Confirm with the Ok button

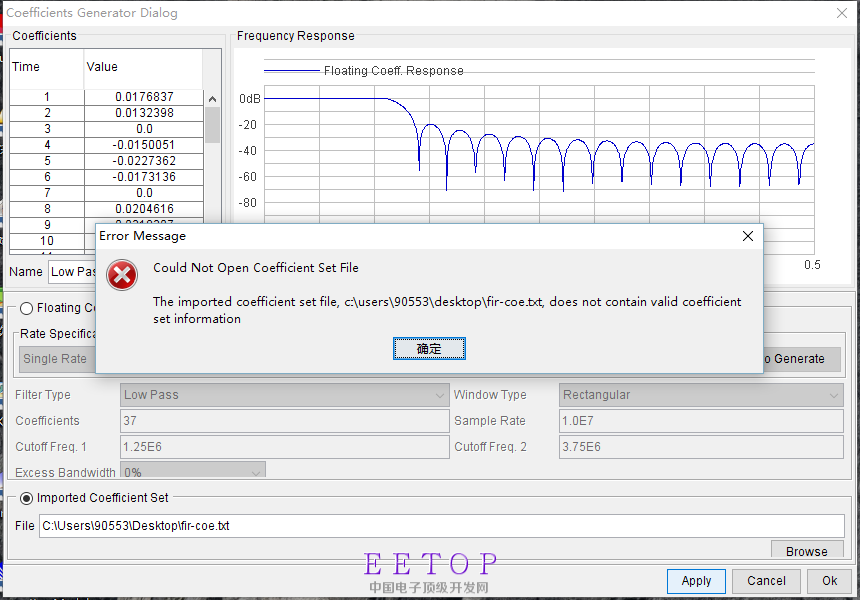[x=829, y=581]
